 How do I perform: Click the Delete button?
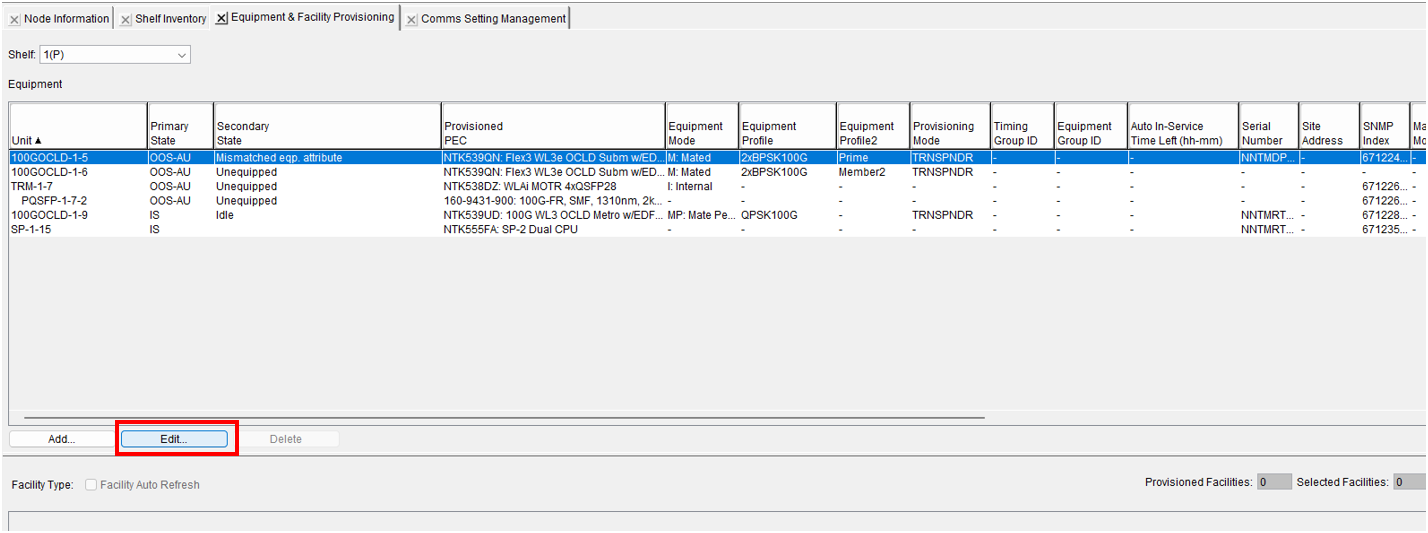pos(286,439)
